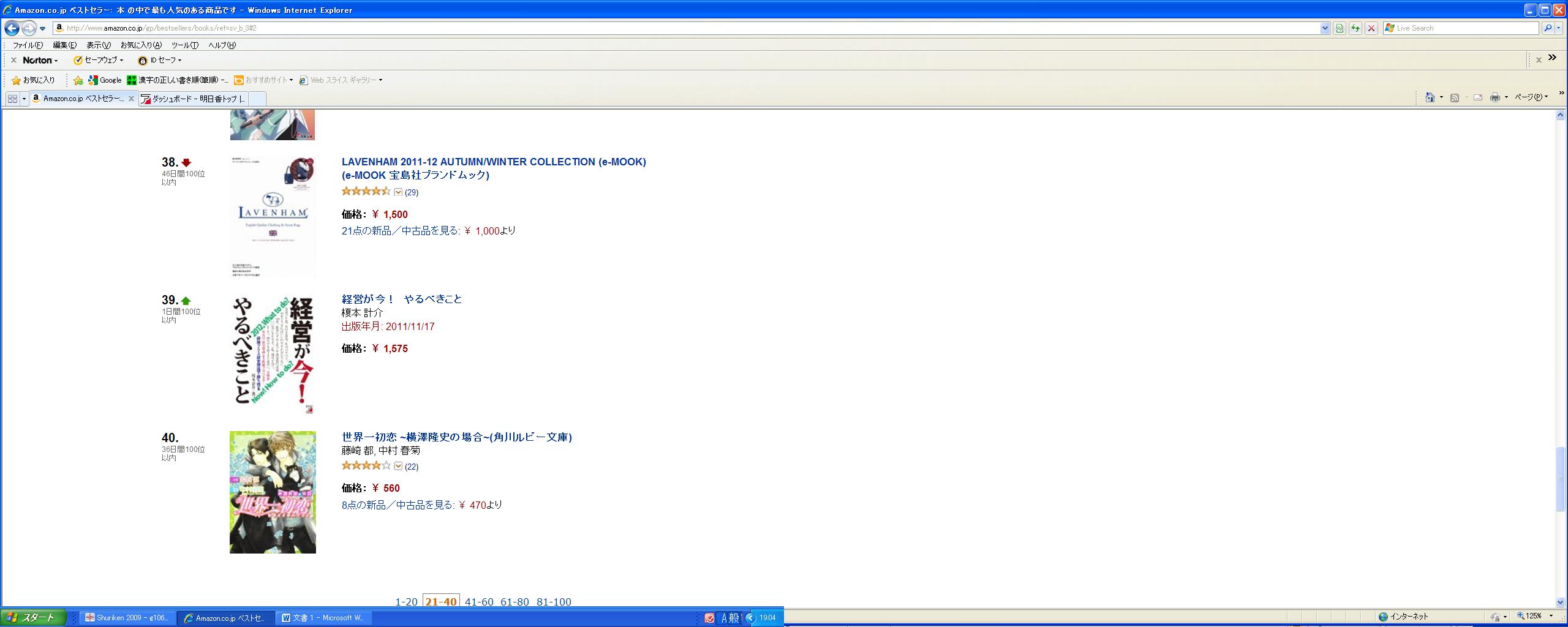The image size is (1568, 627).
Task: Click the Home icon in command bar
Action: pos(1430,97)
